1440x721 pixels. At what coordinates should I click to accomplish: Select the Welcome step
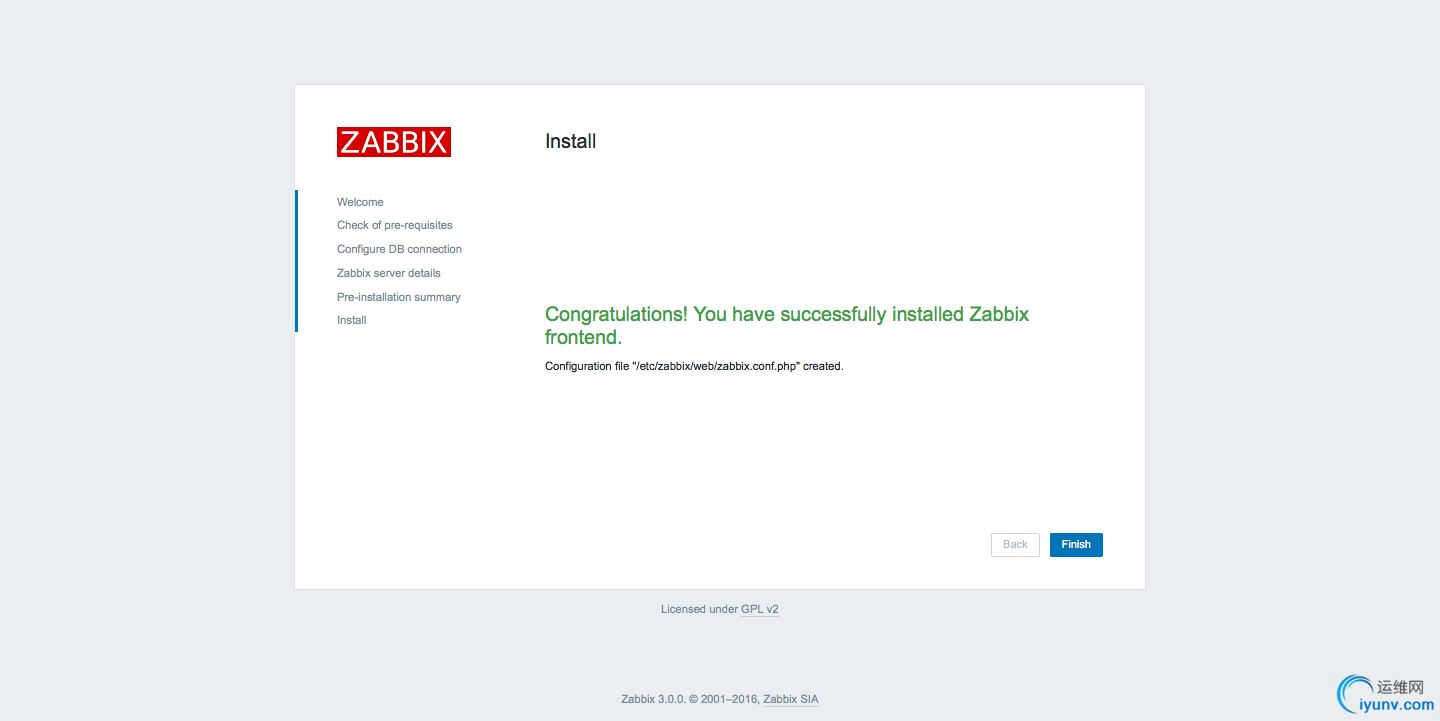[360, 202]
